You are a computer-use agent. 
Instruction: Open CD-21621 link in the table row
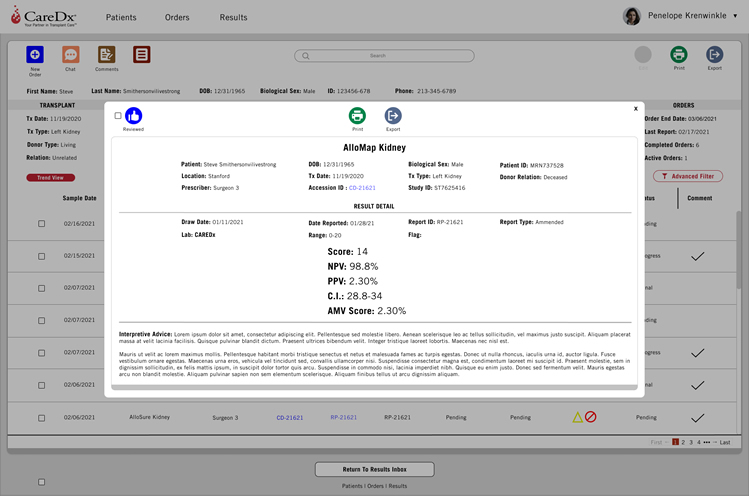tap(289, 418)
